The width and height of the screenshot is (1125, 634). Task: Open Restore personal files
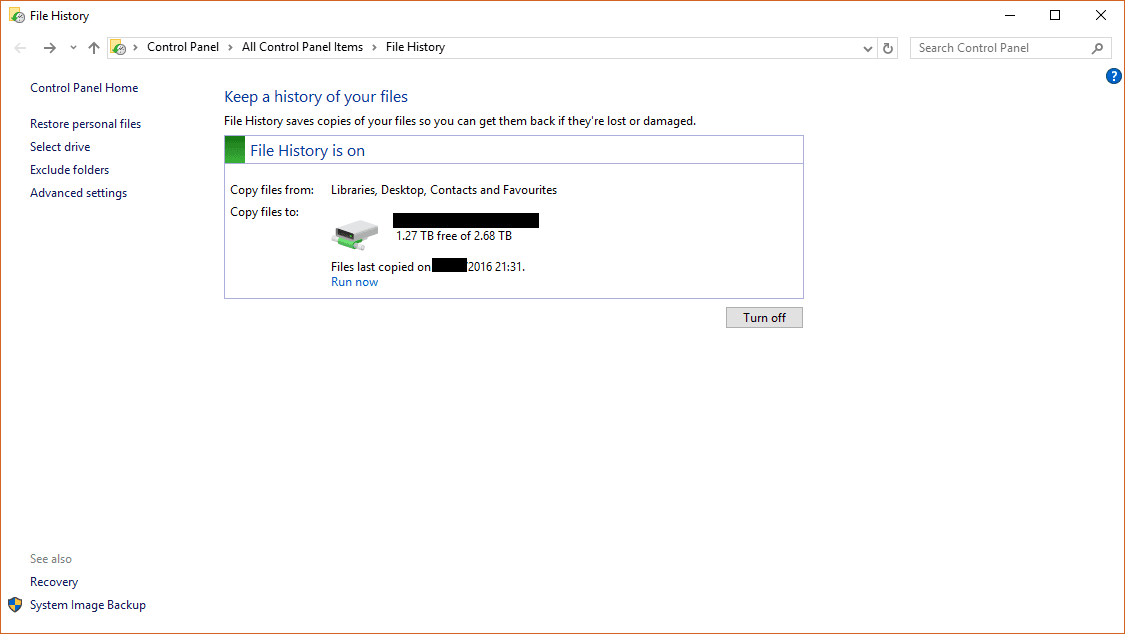[x=85, y=123]
